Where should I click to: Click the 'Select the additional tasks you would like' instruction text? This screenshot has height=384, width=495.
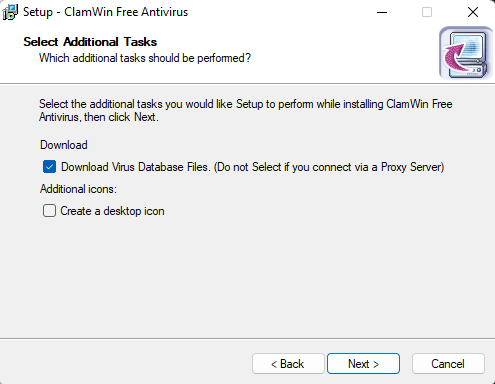coord(246,110)
